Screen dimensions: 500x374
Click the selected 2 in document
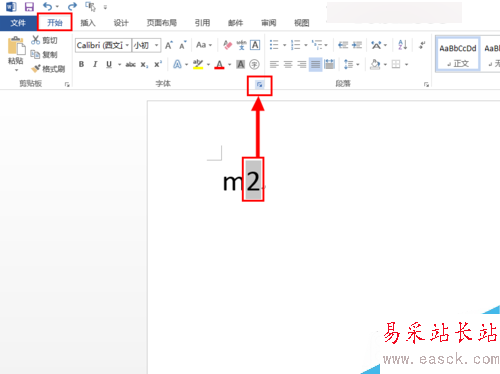pos(253,180)
